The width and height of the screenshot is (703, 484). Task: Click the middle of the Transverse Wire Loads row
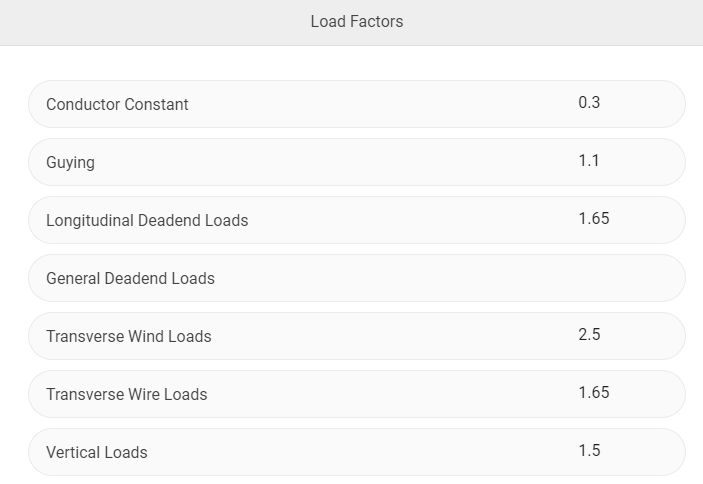pyautogui.click(x=357, y=394)
